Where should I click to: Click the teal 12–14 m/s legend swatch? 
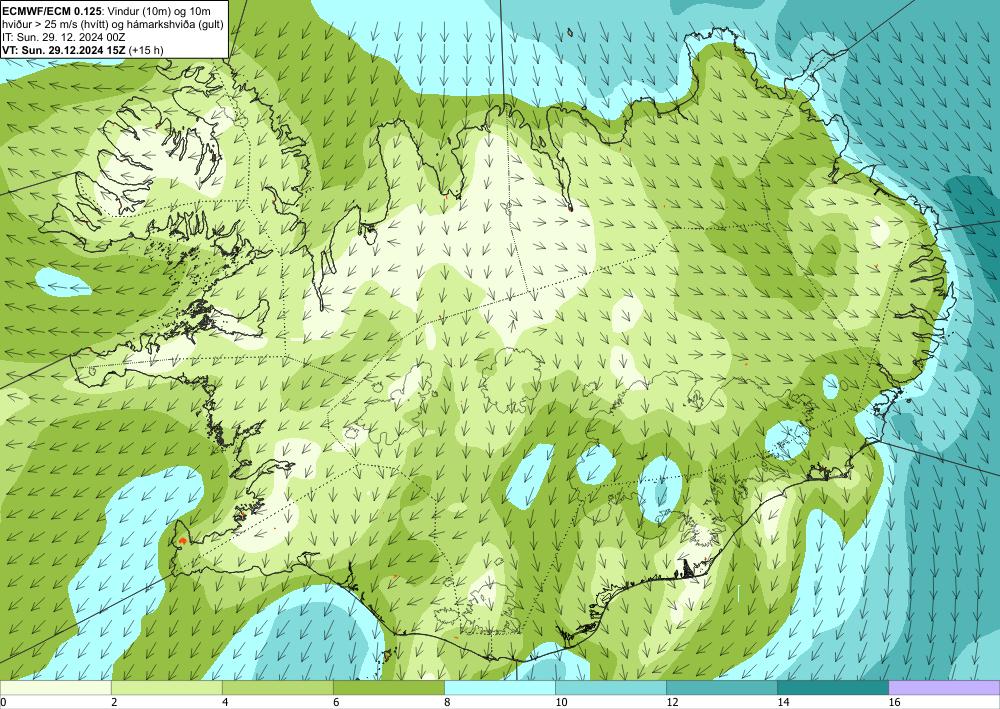point(721,688)
